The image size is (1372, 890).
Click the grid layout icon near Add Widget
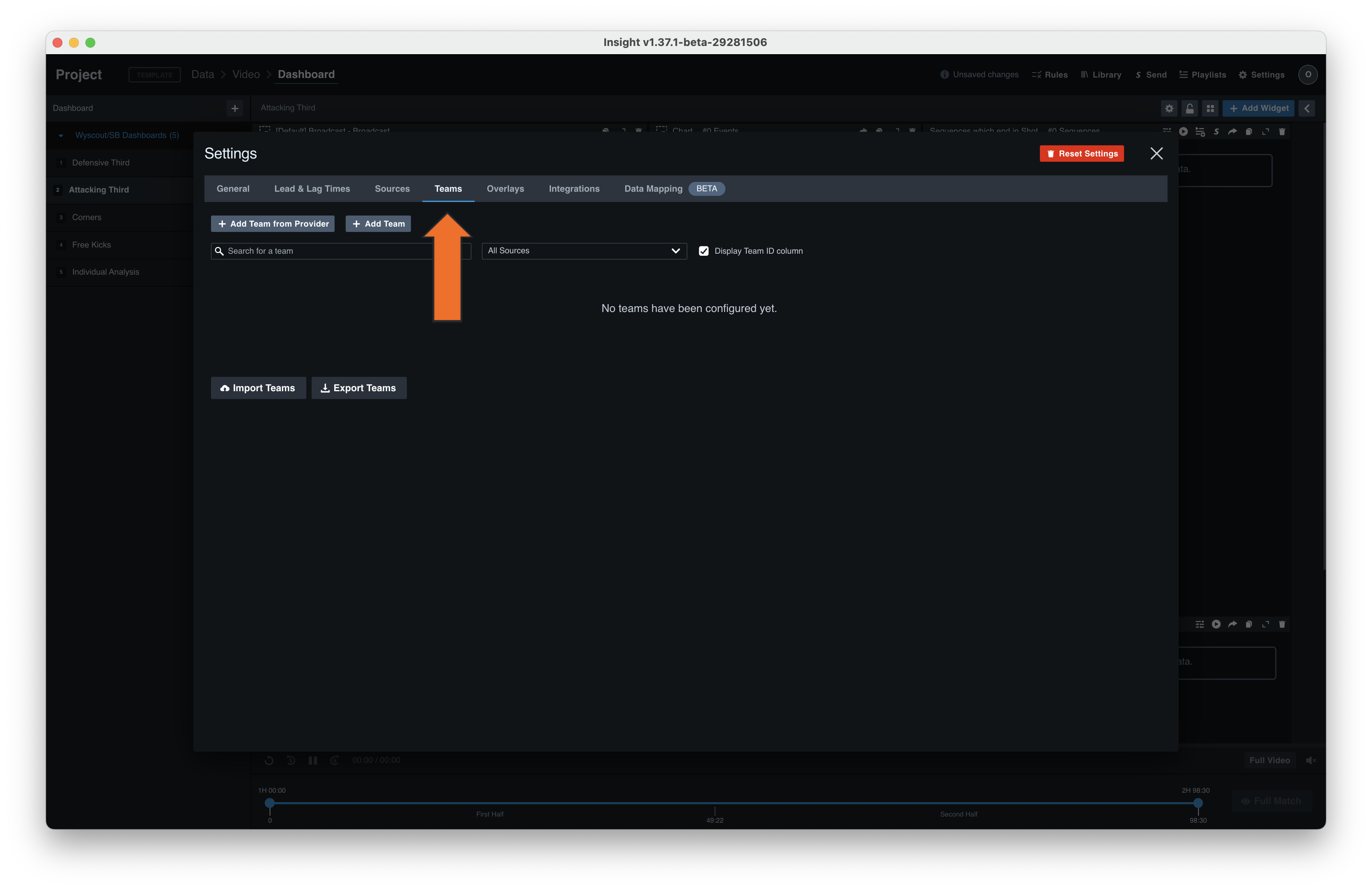(x=1210, y=108)
